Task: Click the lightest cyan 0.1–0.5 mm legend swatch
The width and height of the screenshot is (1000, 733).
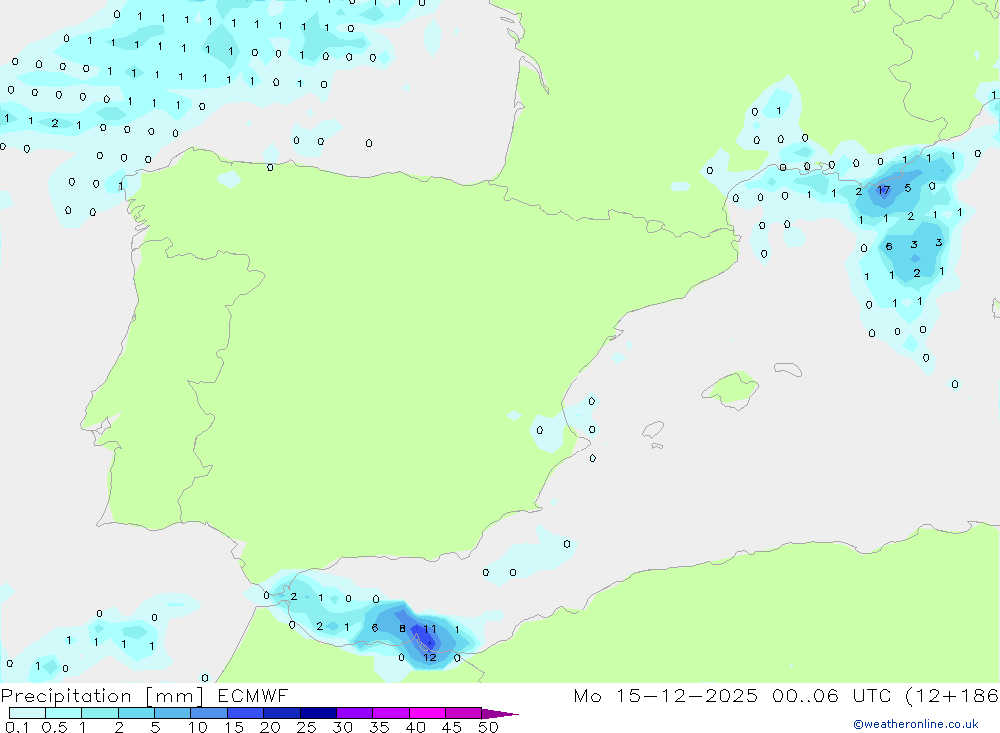Action: [27, 713]
